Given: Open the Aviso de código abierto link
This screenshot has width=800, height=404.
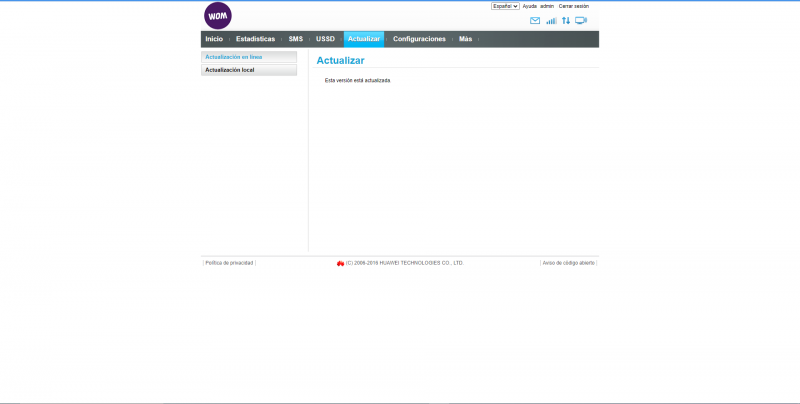Looking at the screenshot, I should (x=568, y=263).
